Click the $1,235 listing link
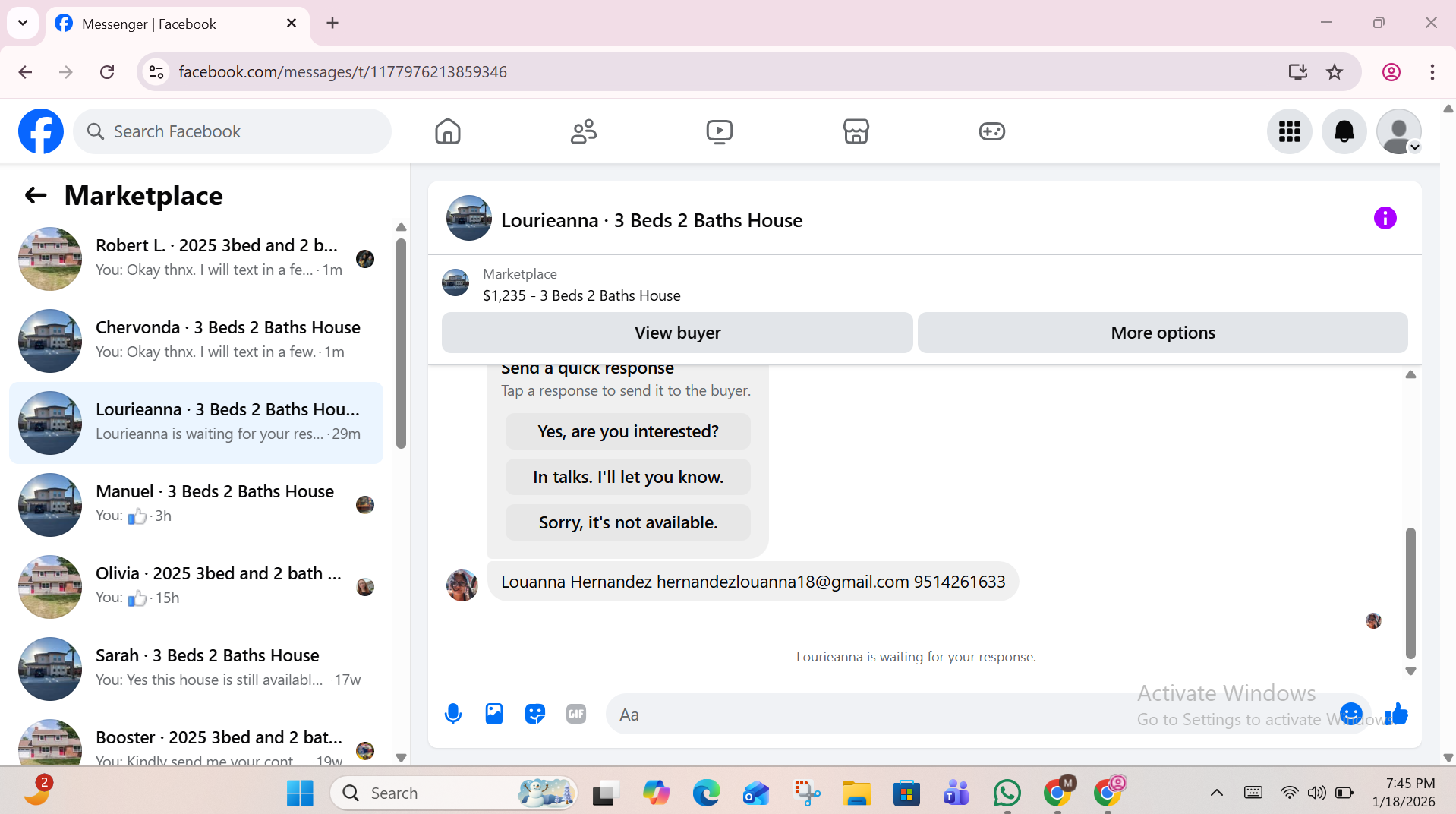This screenshot has height=814, width=1456. (x=581, y=295)
